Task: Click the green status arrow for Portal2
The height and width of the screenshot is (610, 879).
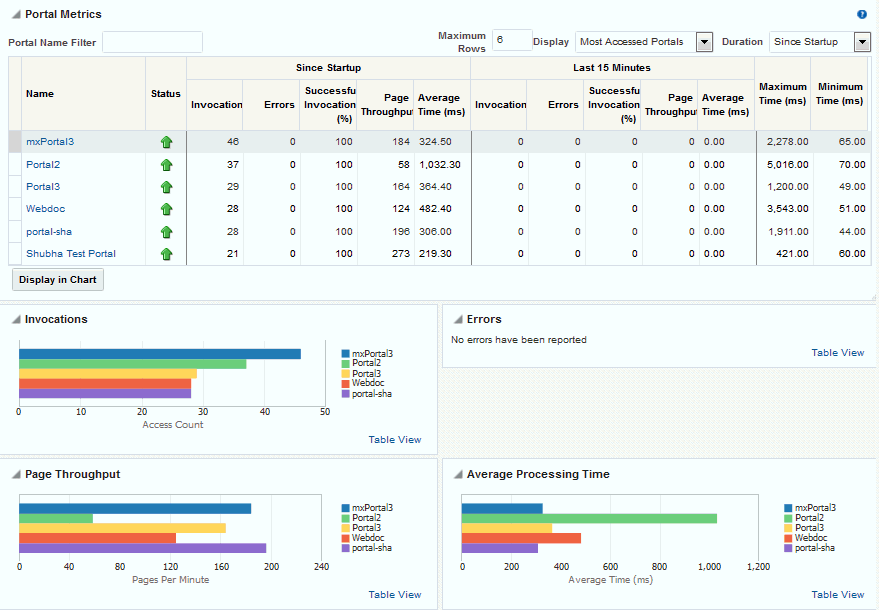Action: 166,165
